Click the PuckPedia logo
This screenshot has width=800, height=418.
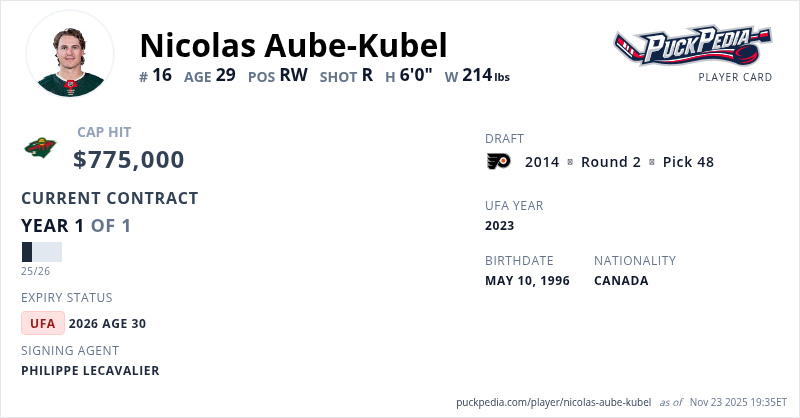tap(693, 46)
